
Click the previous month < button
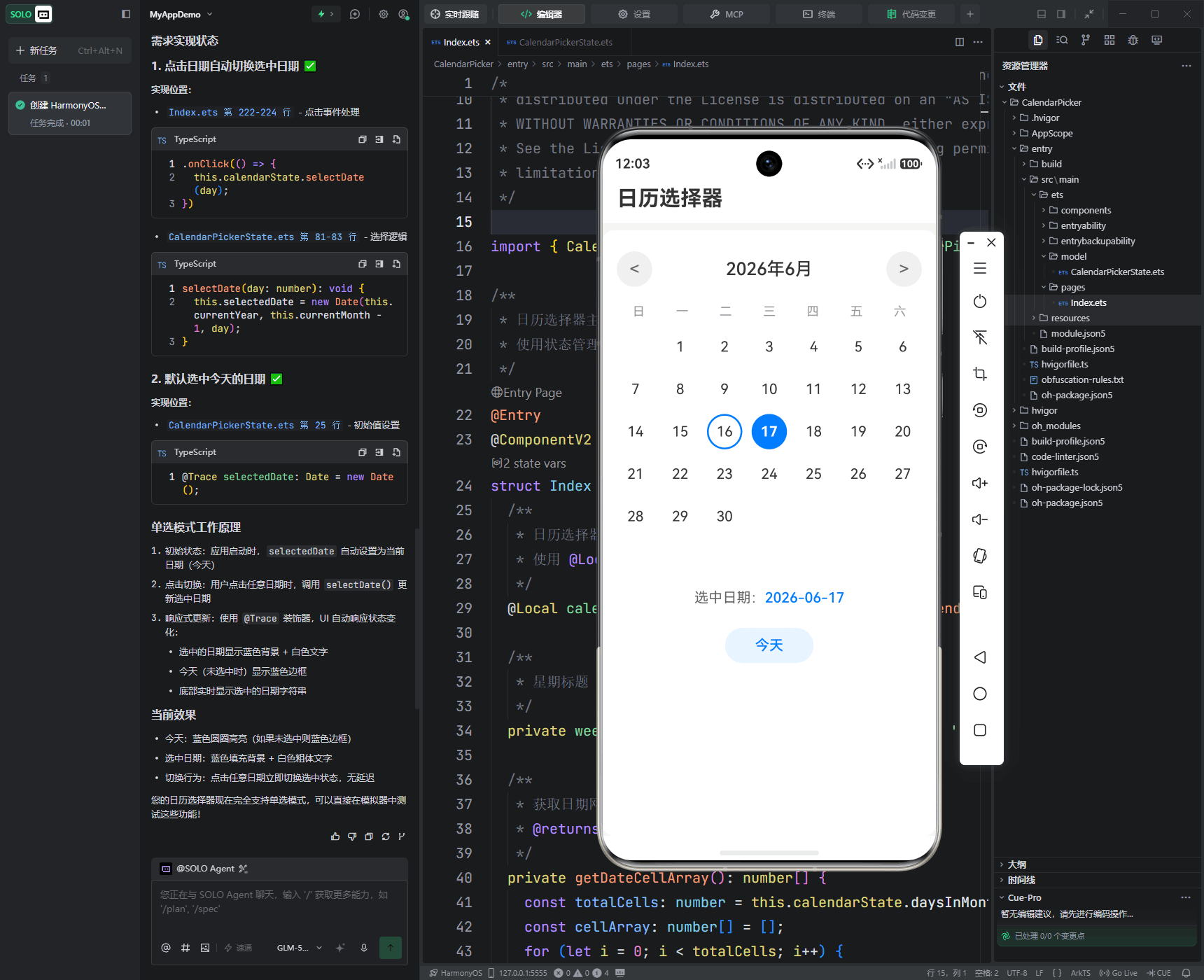pyautogui.click(x=634, y=269)
